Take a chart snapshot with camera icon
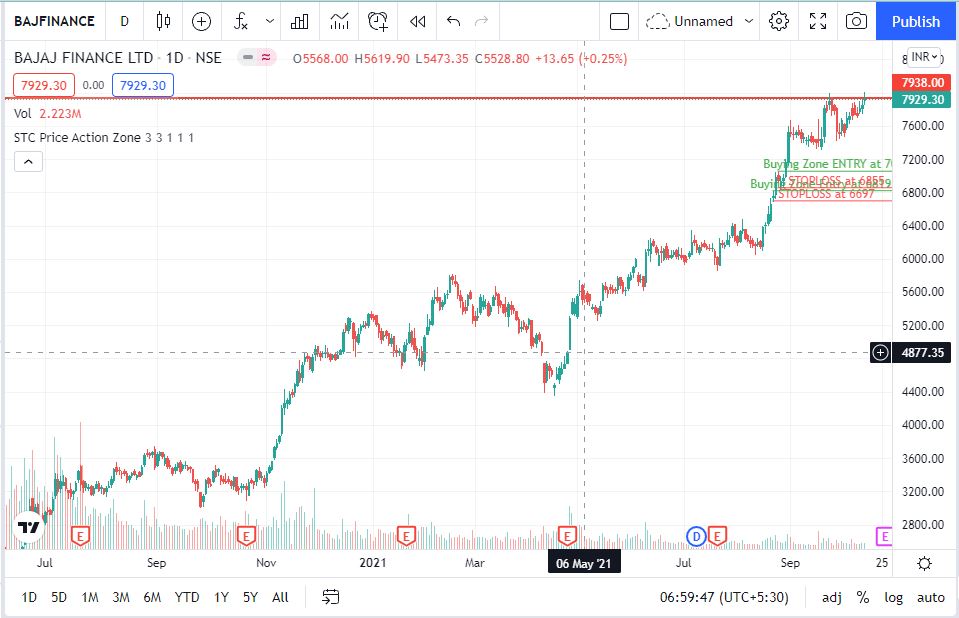Viewport: 959px width, 618px height. 856,21
